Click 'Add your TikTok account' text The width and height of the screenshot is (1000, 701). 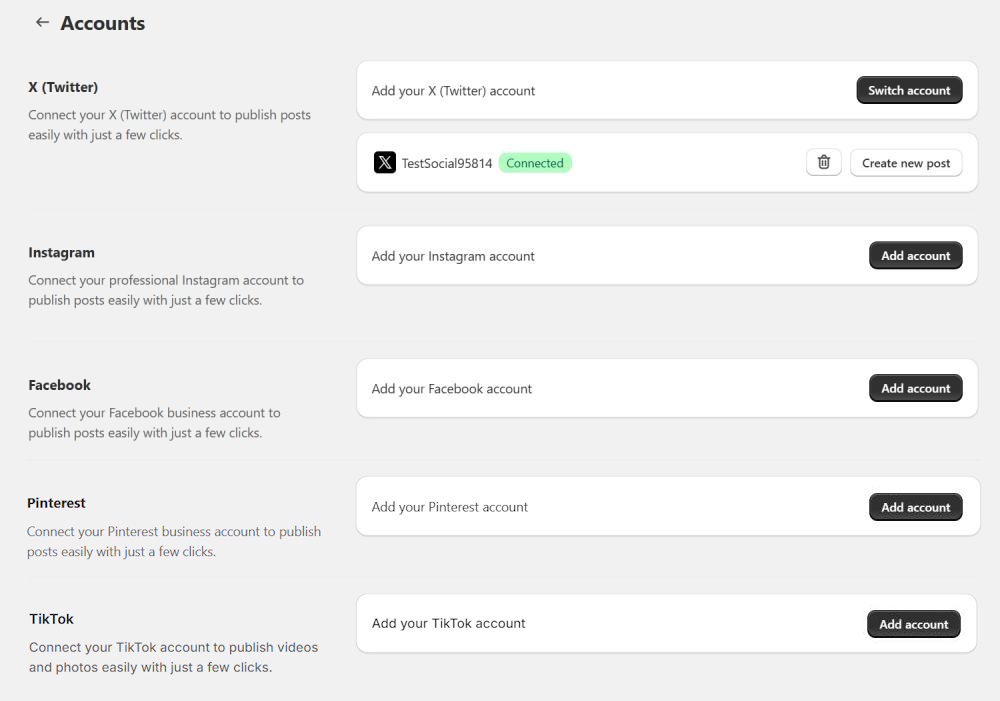click(448, 624)
